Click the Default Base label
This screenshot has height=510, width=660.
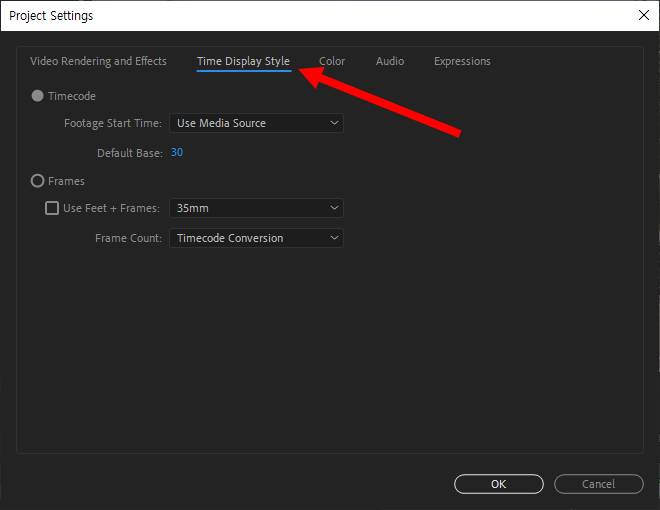(x=130, y=153)
